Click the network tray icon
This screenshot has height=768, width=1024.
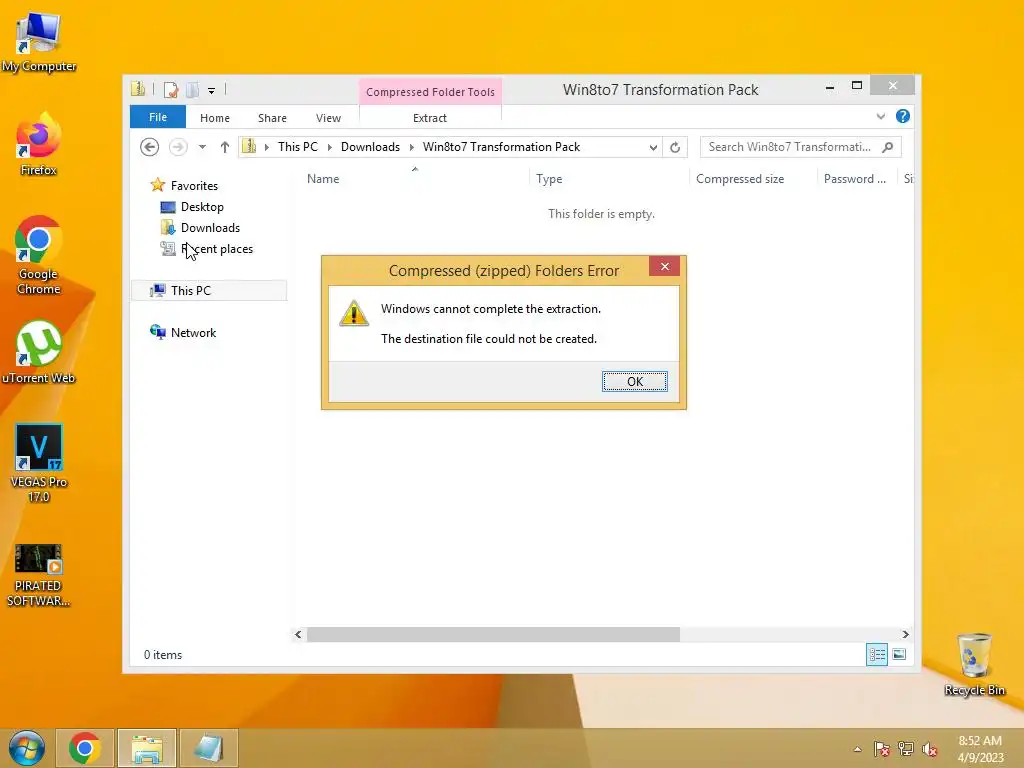point(905,749)
